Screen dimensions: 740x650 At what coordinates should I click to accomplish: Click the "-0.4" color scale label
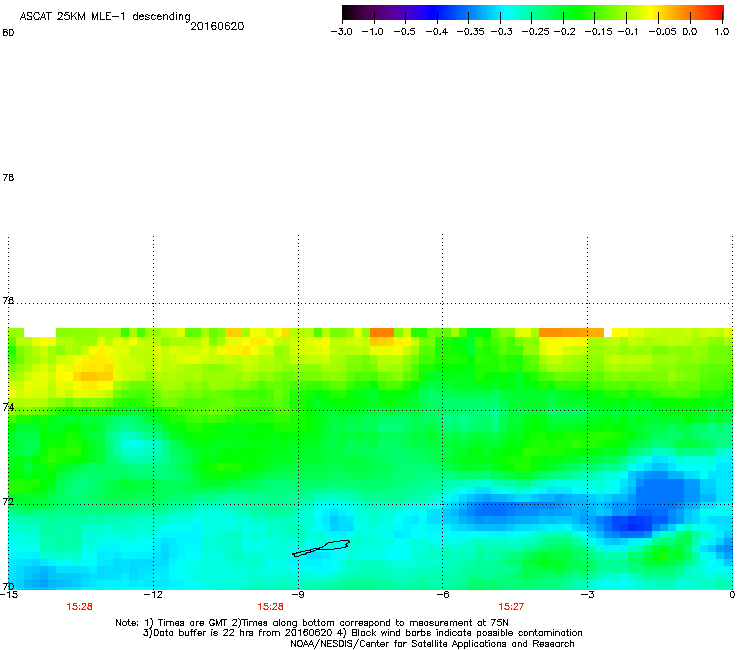point(437,32)
